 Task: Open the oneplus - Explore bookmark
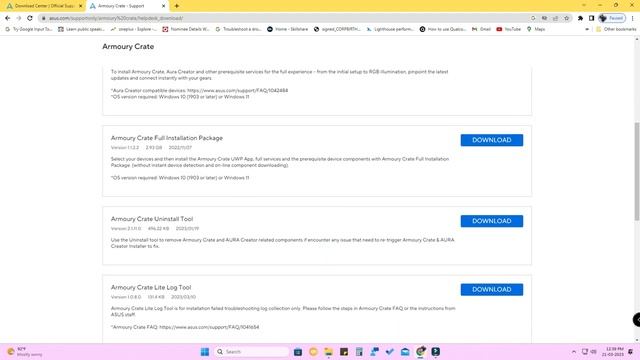click(x=133, y=29)
